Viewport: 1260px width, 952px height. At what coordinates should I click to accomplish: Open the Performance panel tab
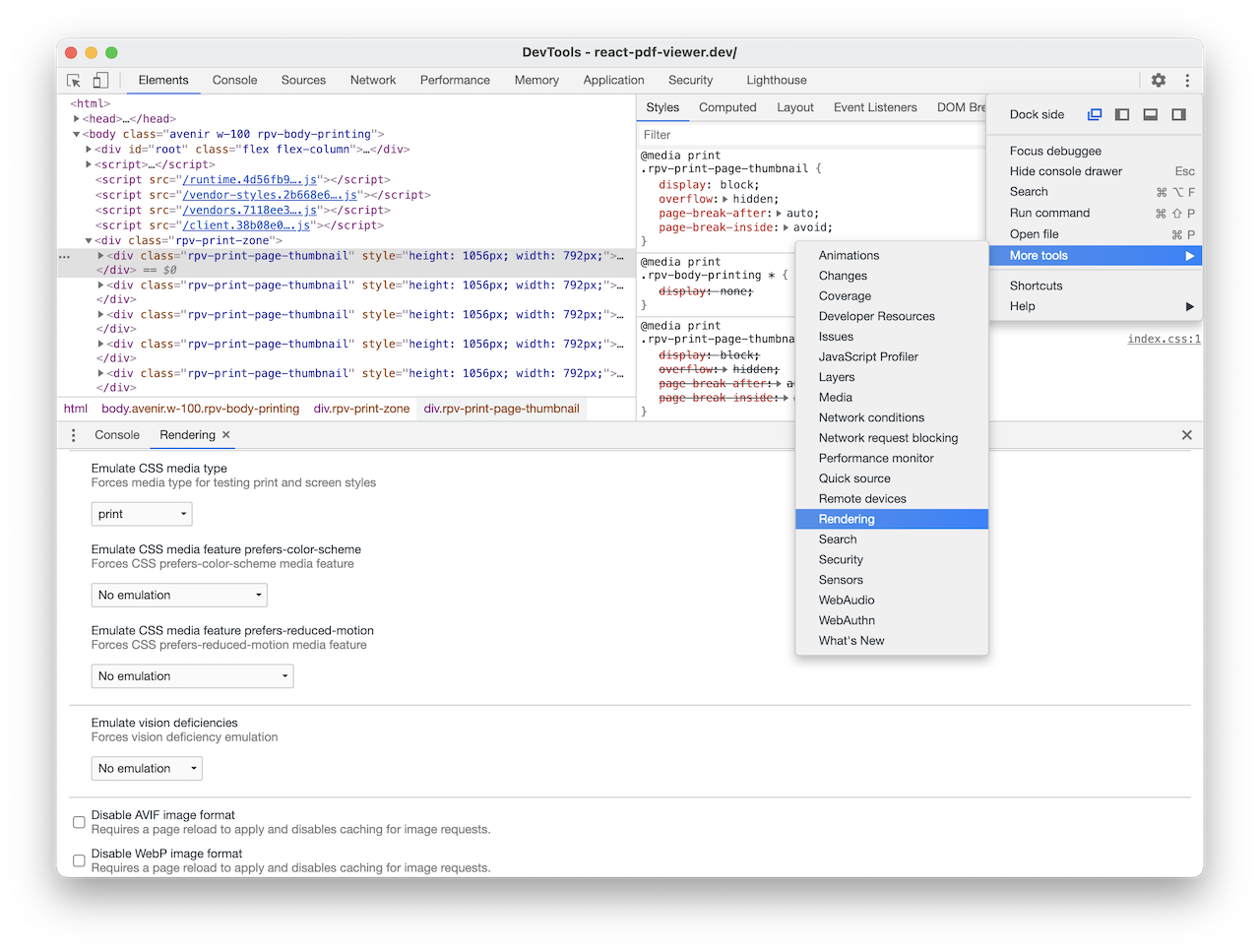tap(455, 81)
